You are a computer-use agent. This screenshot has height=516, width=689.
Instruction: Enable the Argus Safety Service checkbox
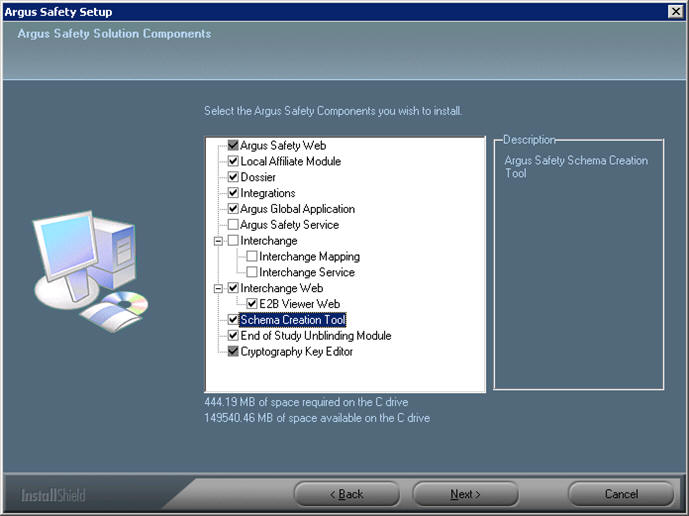(233, 225)
